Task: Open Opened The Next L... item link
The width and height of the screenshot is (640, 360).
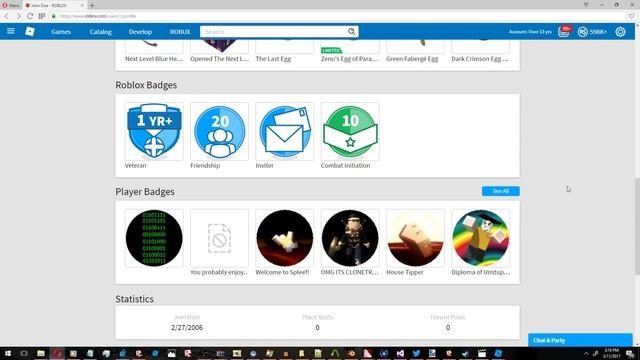Action: 219,59
